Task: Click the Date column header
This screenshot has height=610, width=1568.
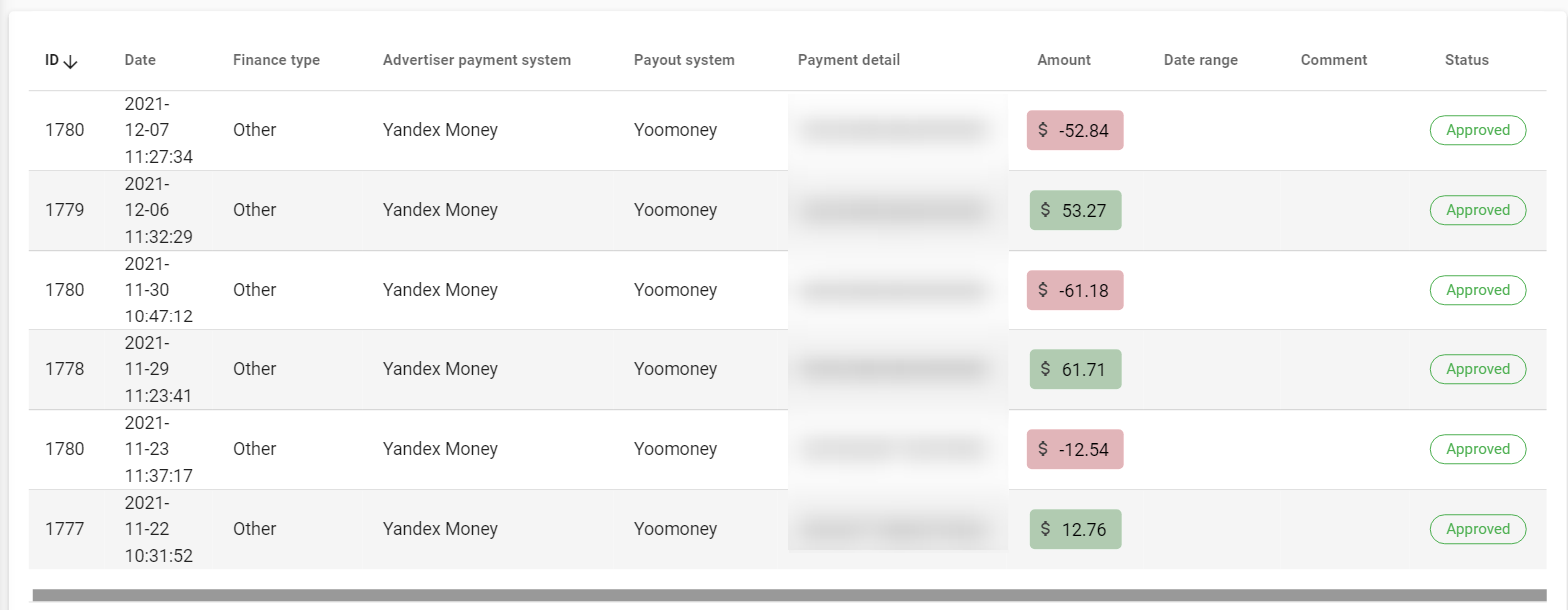Action: pyautogui.click(x=140, y=60)
